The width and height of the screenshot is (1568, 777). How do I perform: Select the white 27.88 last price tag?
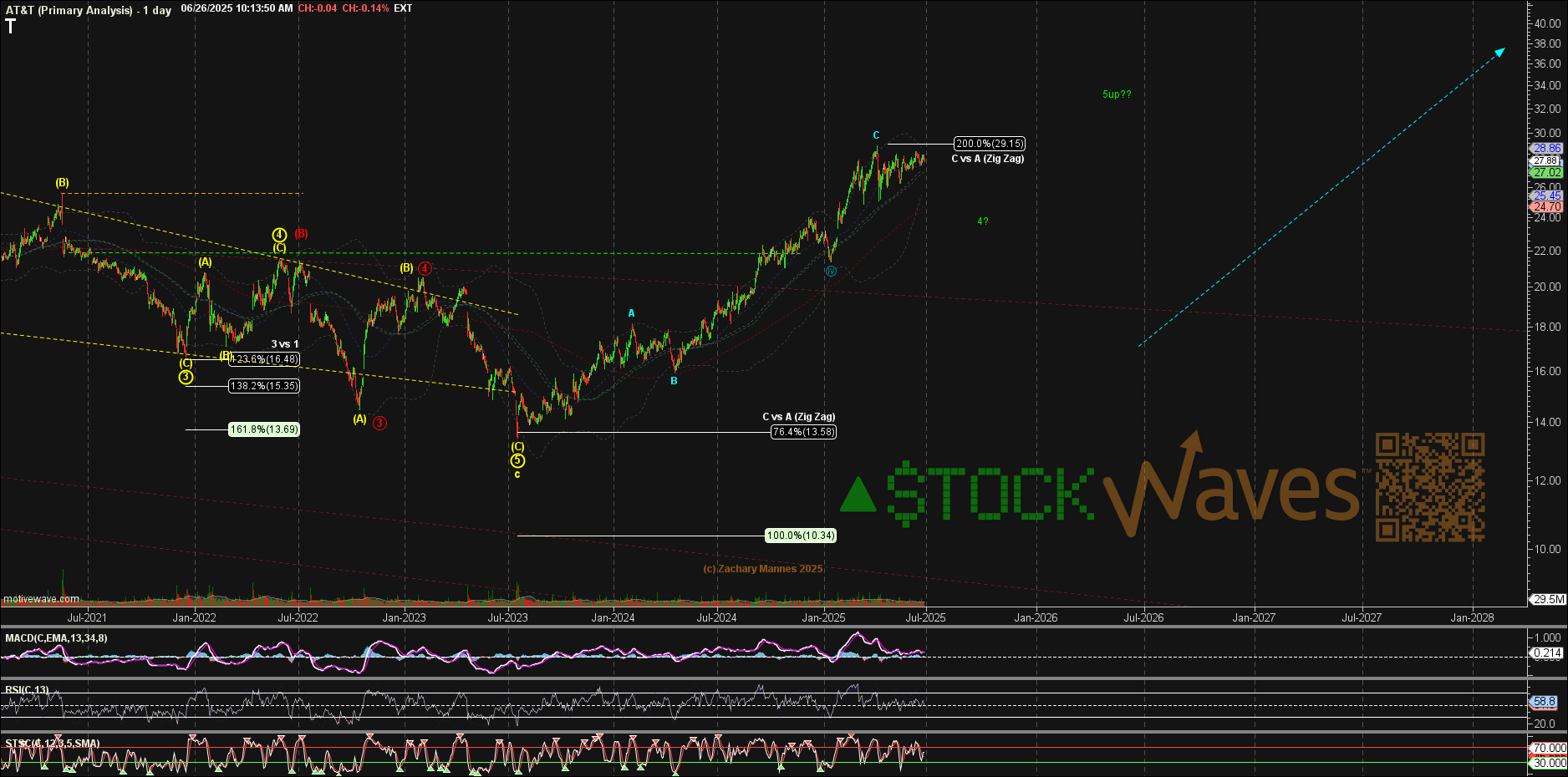coord(1546,160)
